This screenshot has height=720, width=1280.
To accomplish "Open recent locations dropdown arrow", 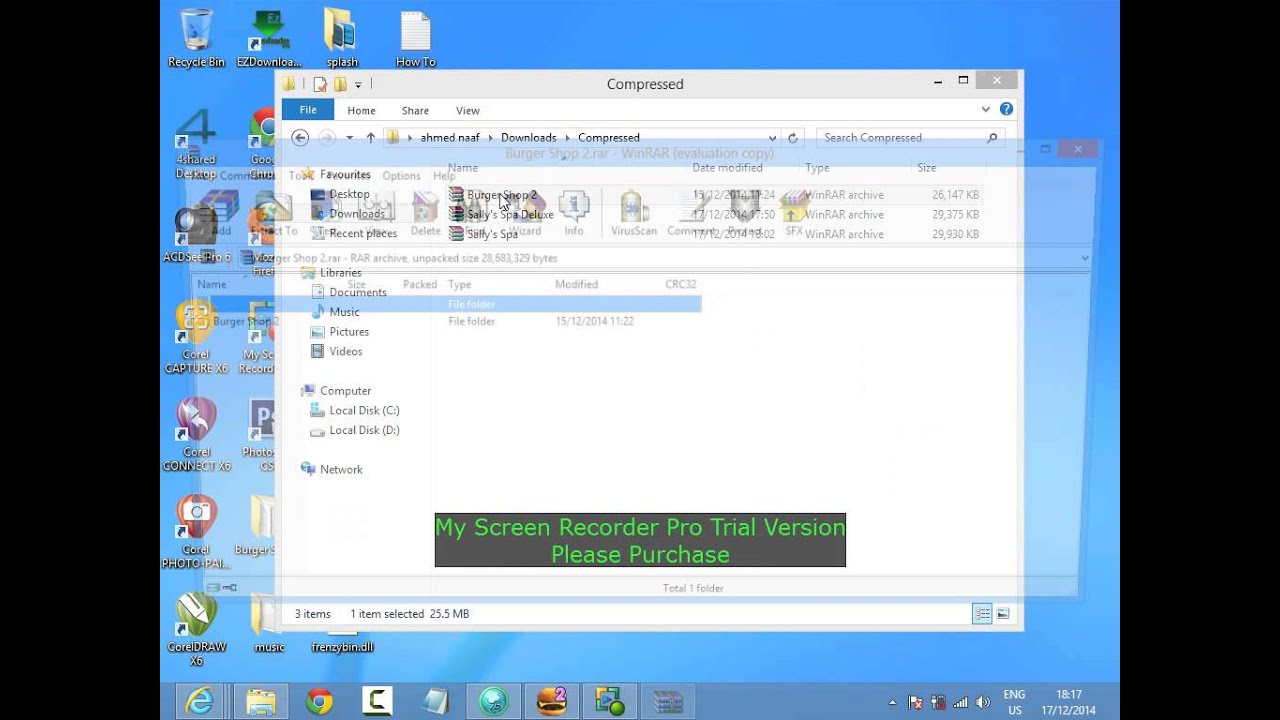I will [x=349, y=138].
